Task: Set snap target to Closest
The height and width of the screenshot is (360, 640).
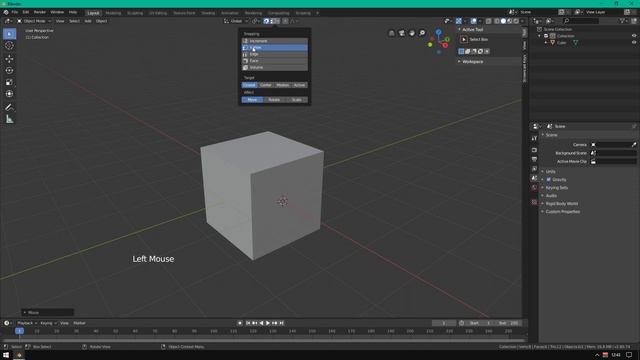Action: 250,85
